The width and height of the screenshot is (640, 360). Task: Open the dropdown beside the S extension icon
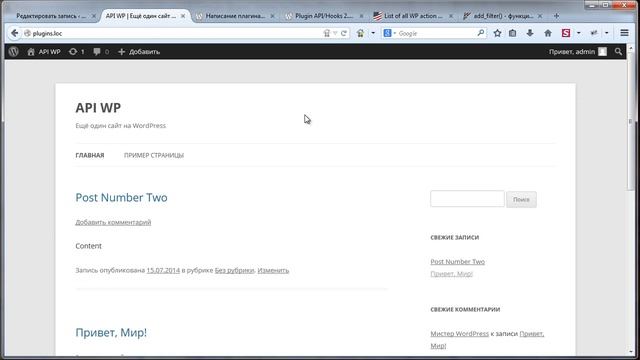click(578, 33)
